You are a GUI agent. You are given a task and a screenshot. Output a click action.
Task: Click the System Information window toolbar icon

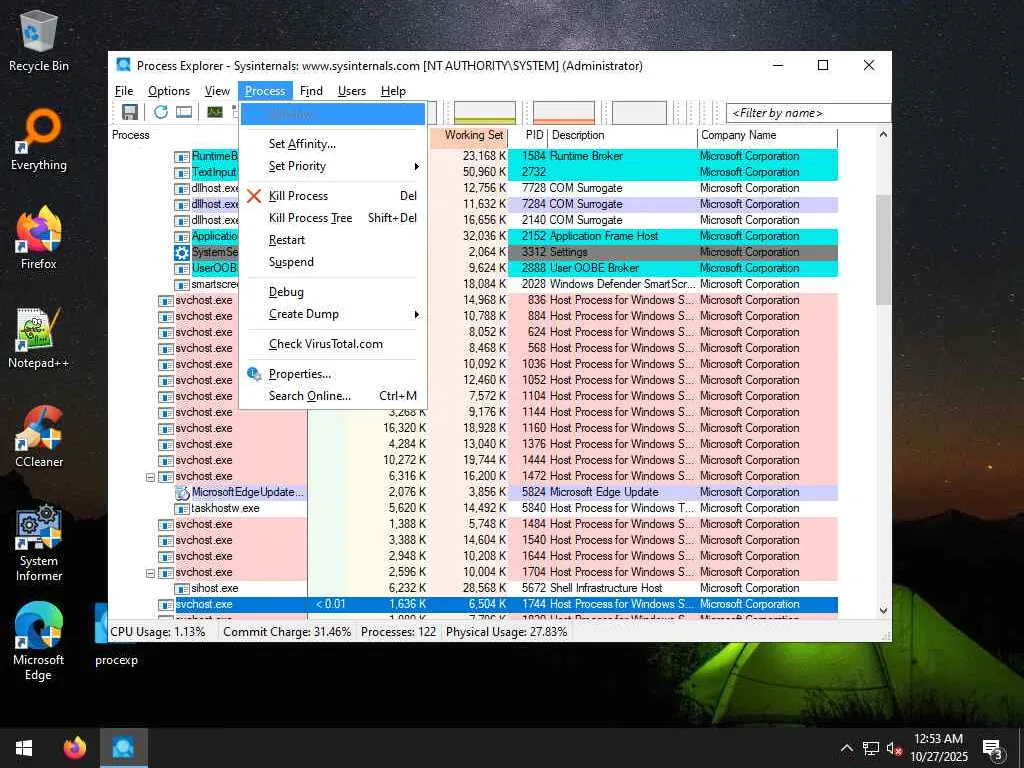click(x=184, y=112)
